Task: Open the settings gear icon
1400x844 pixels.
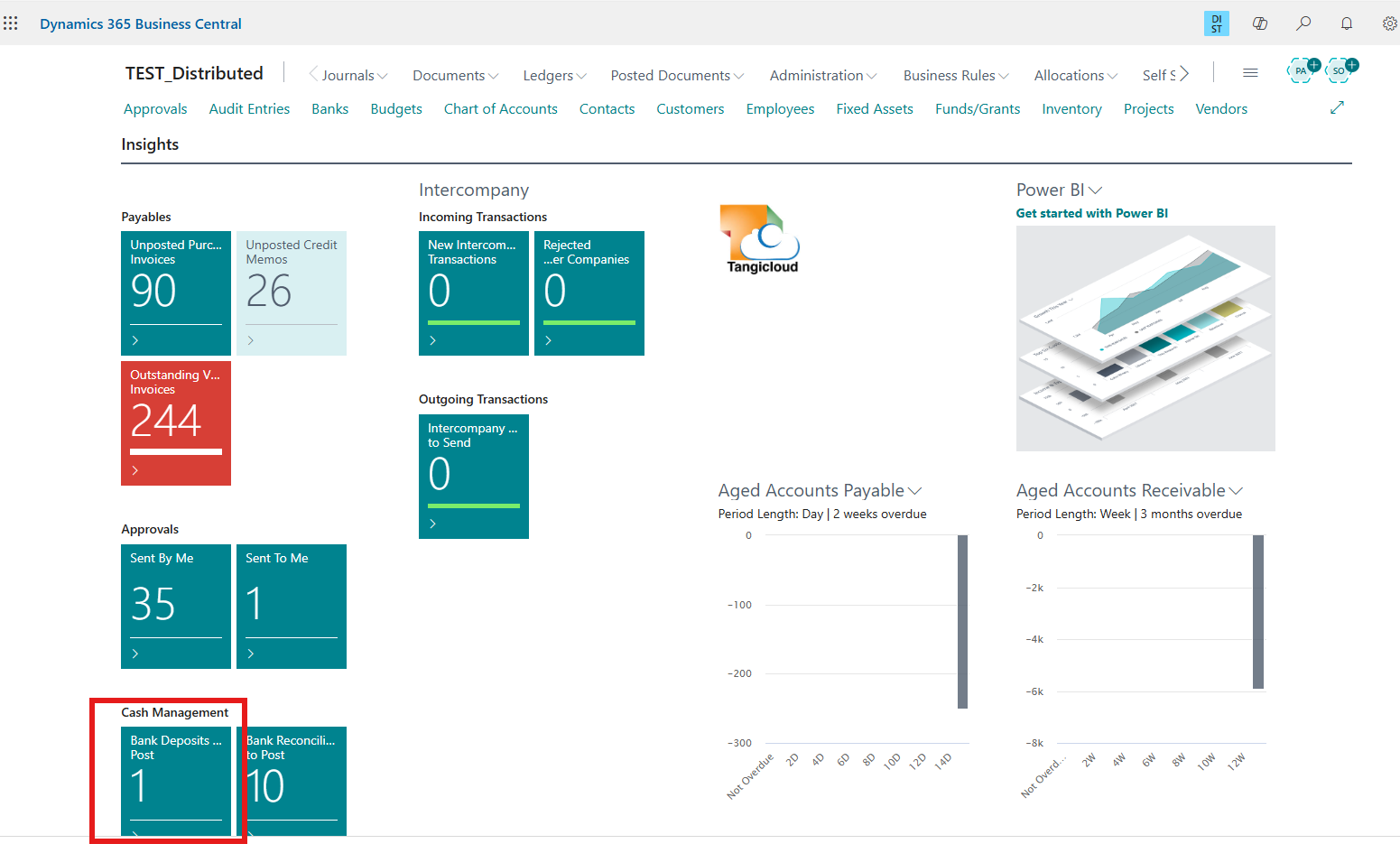Action: point(1389,23)
